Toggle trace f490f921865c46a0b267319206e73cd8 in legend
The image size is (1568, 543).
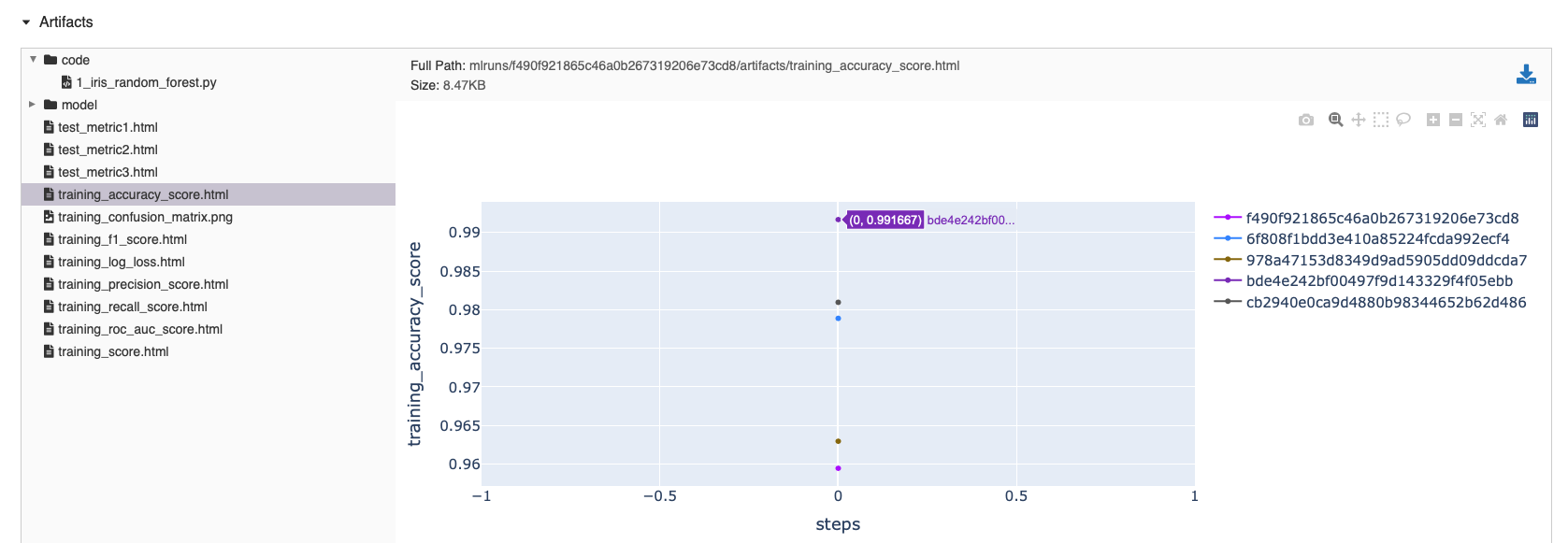coord(1382,218)
